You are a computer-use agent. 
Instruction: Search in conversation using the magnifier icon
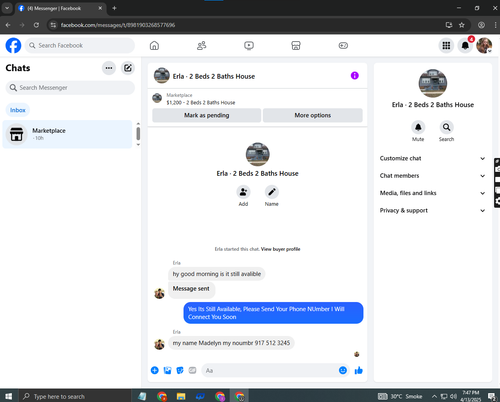click(446, 127)
